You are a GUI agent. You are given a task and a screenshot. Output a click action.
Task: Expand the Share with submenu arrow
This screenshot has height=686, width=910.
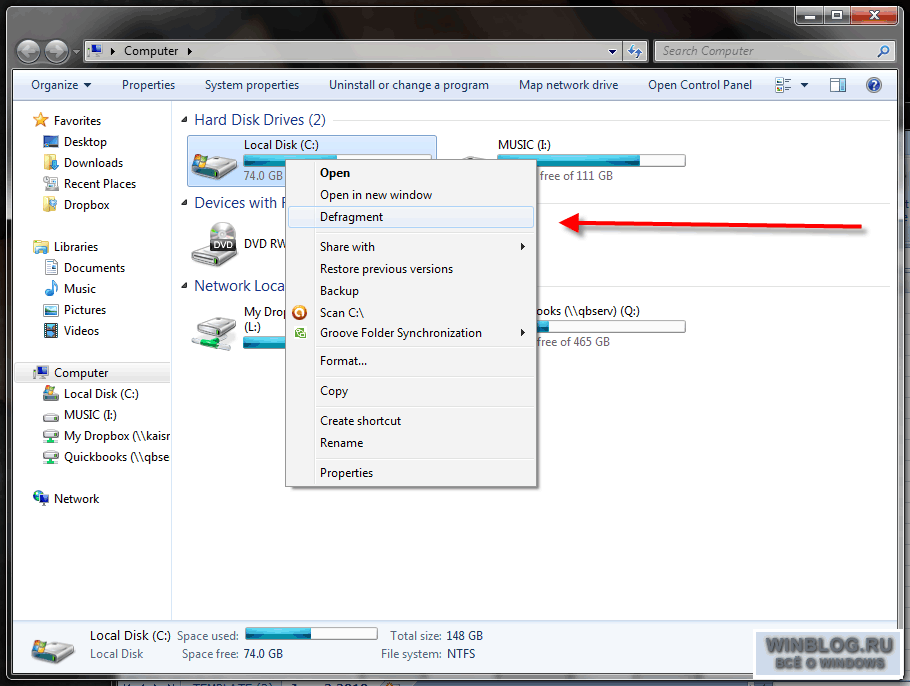[x=523, y=247]
